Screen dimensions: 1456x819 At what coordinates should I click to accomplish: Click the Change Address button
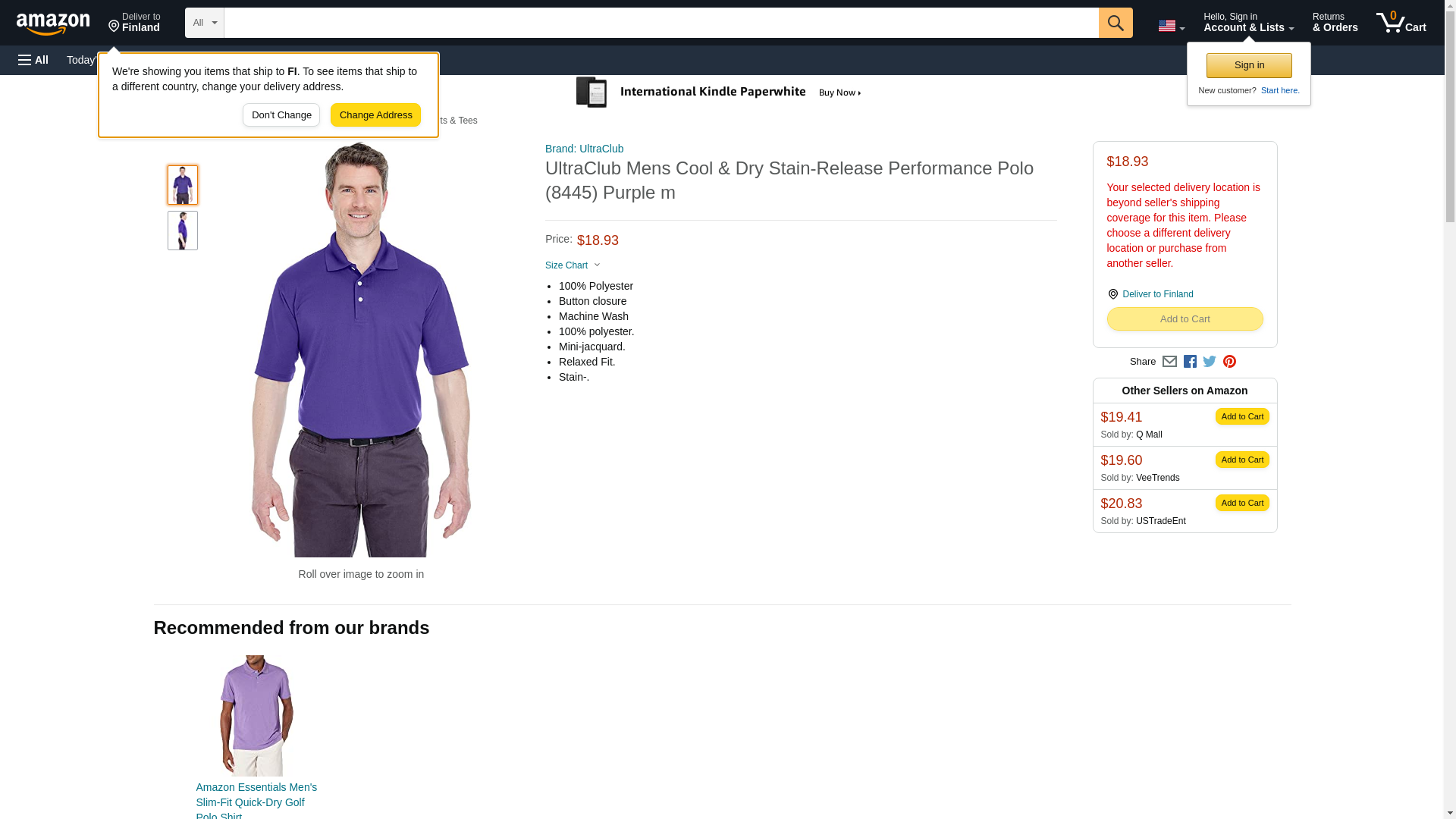375,115
